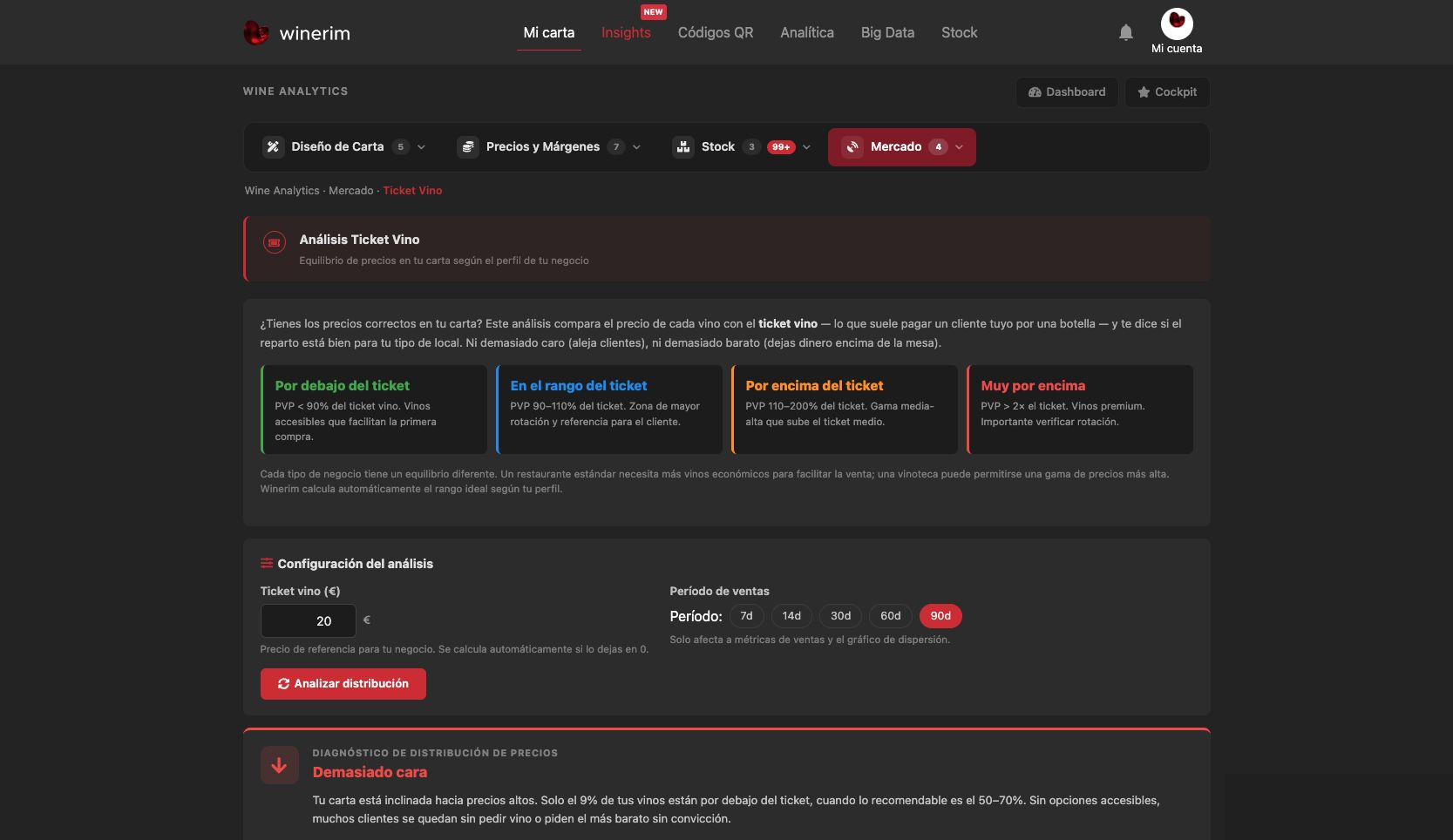Expand the Diseño de Carta chevron
Image resolution: width=1453 pixels, height=840 pixels.
pos(422,147)
